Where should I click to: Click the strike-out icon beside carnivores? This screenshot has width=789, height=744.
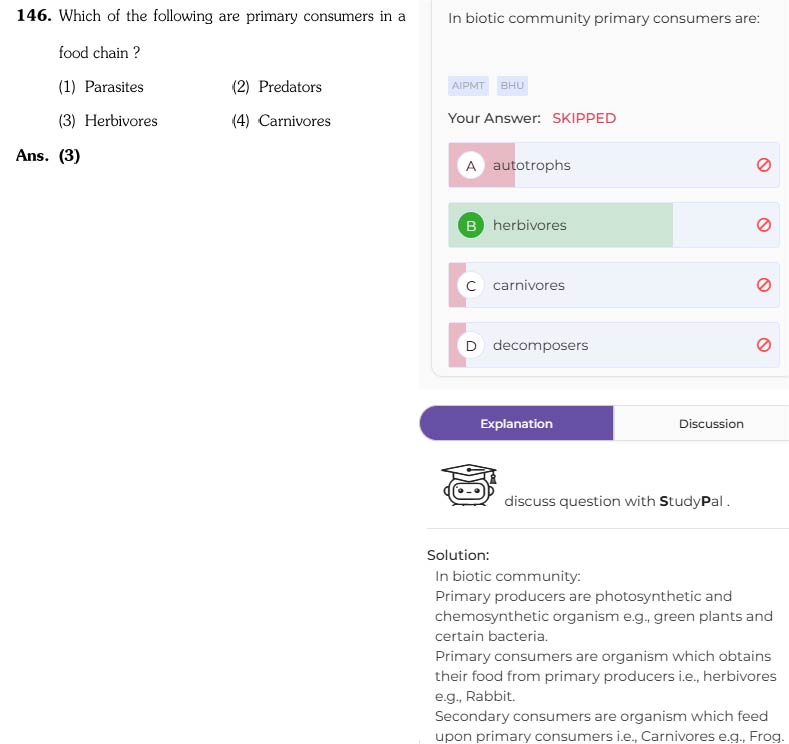point(763,285)
